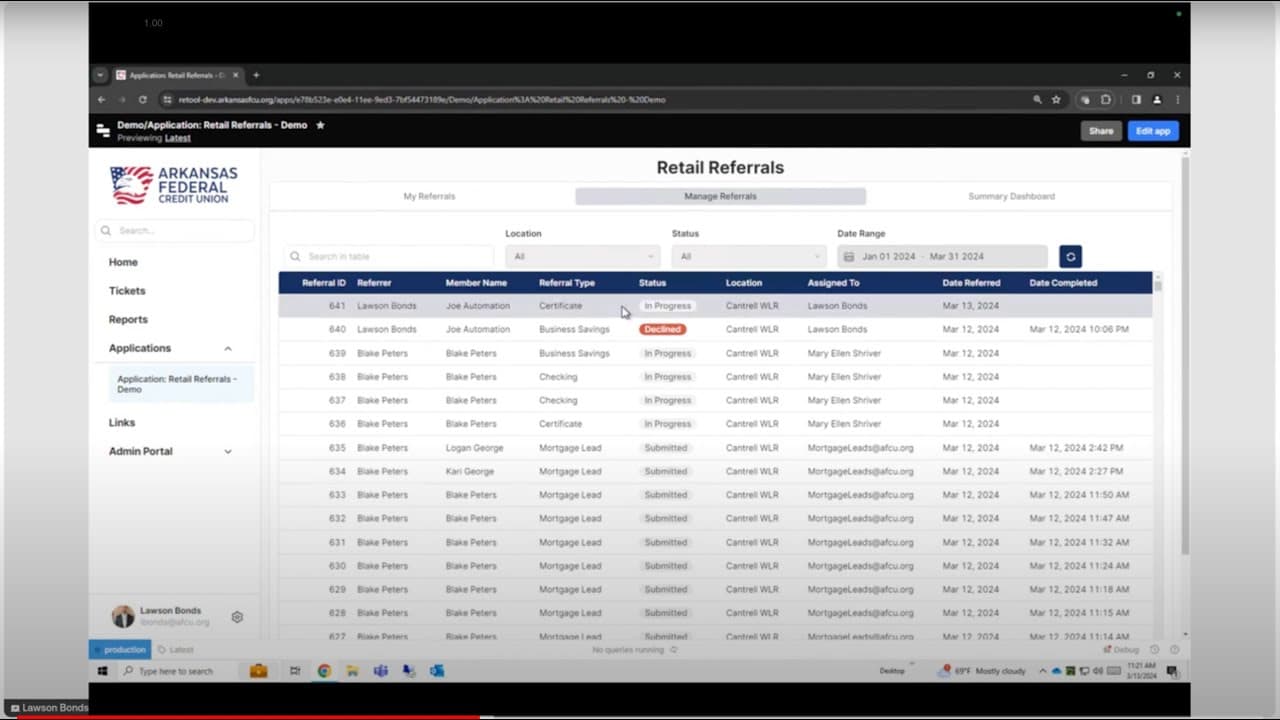Viewport: 1280px width, 720px height.
Task: Click the Edit app button
Action: click(x=1152, y=130)
